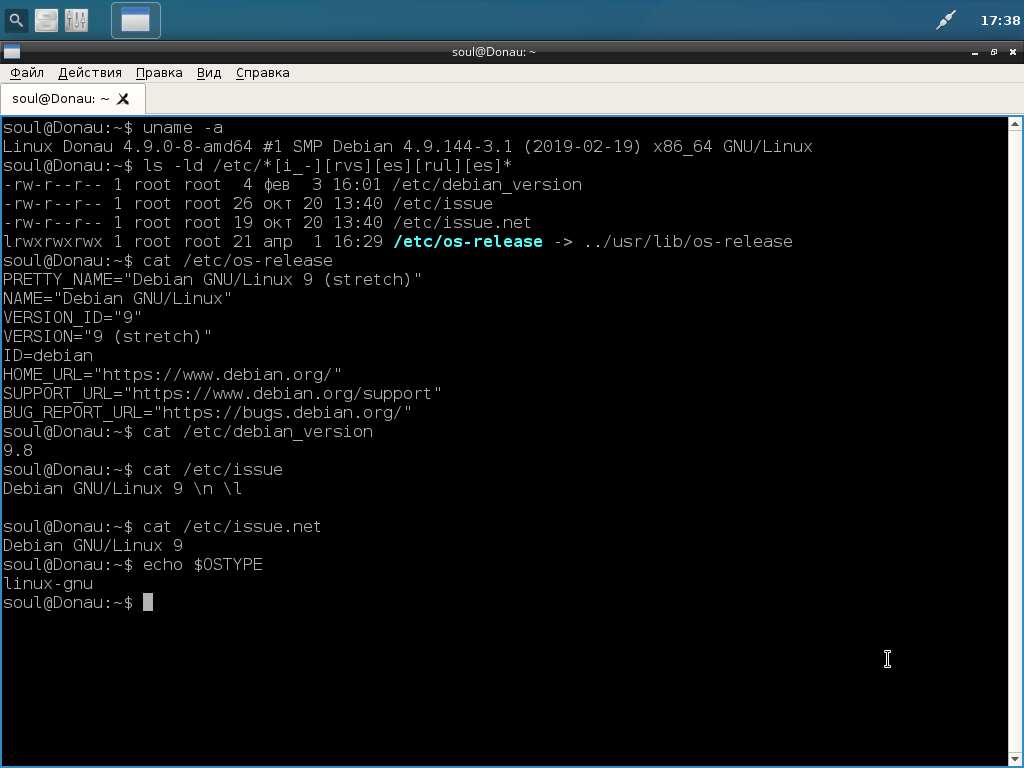
Task: Click the 'echo $OSTYPE' command line
Action: 133,565
